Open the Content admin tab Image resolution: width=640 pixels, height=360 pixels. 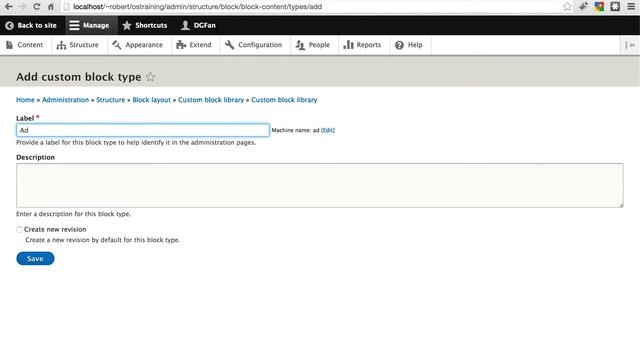(24, 45)
